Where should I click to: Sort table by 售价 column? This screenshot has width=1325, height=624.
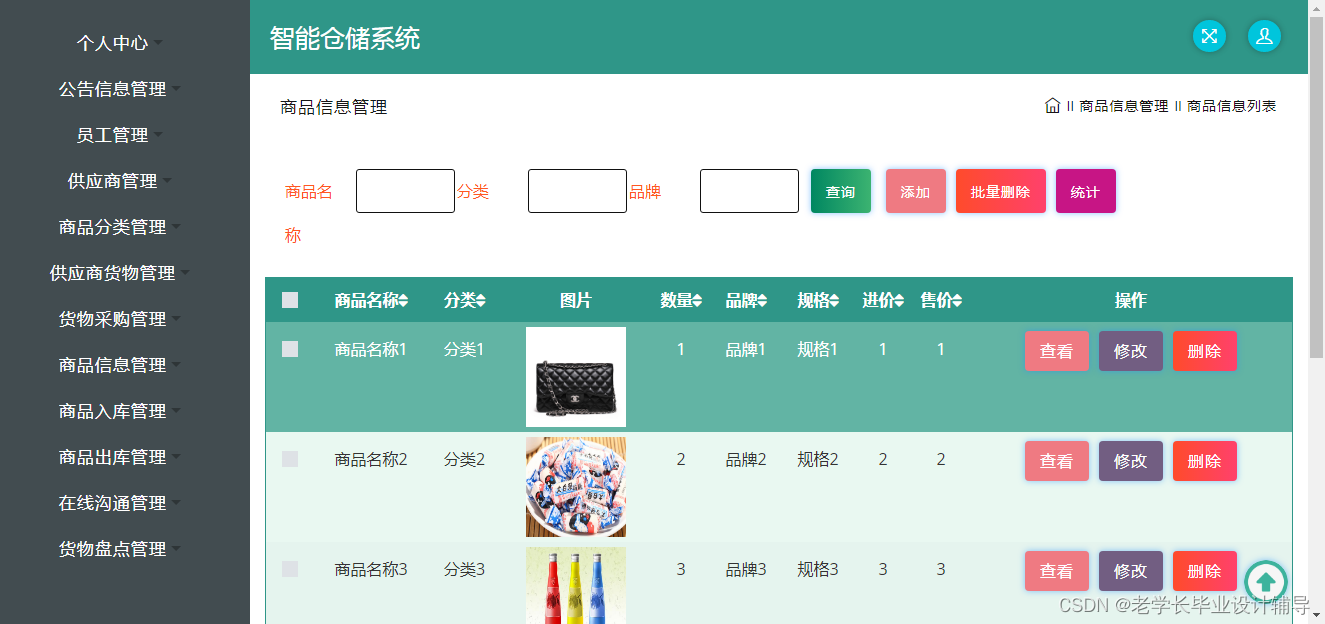(941, 300)
